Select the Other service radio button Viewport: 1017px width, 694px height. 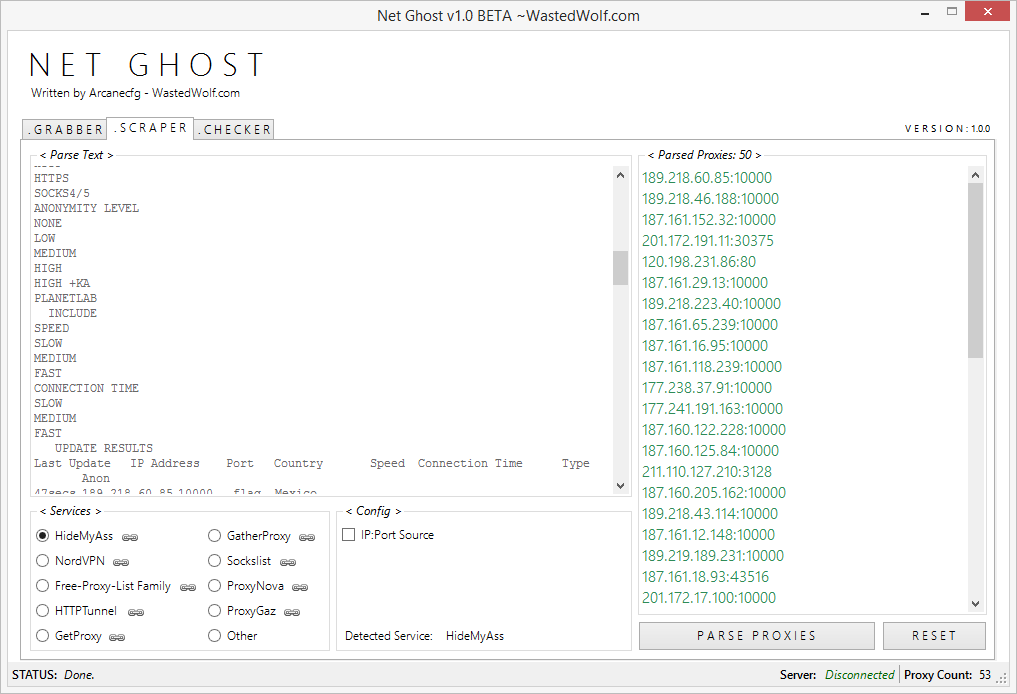click(x=215, y=636)
